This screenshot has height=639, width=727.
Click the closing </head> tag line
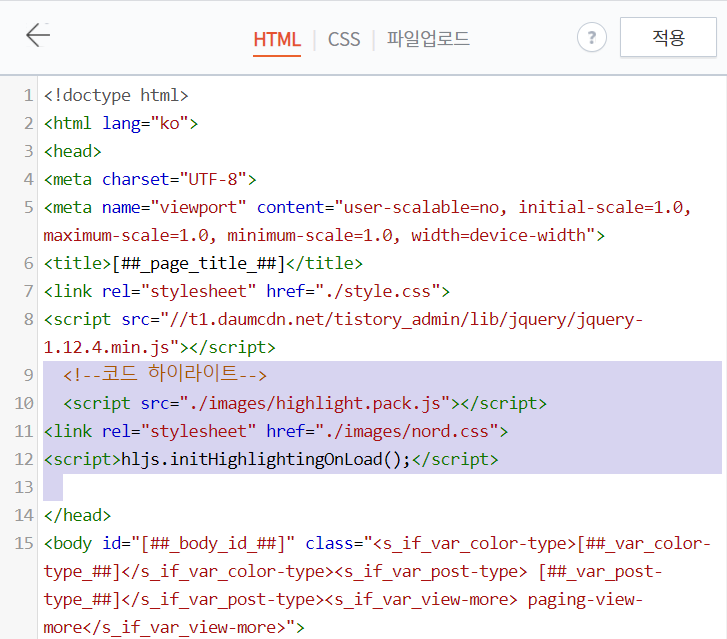[x=77, y=515]
